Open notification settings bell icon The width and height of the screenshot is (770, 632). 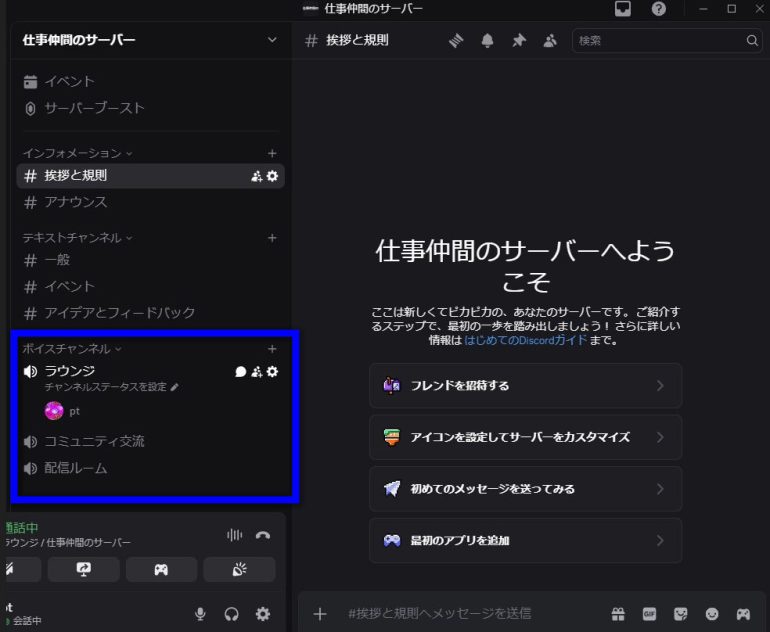tap(488, 41)
